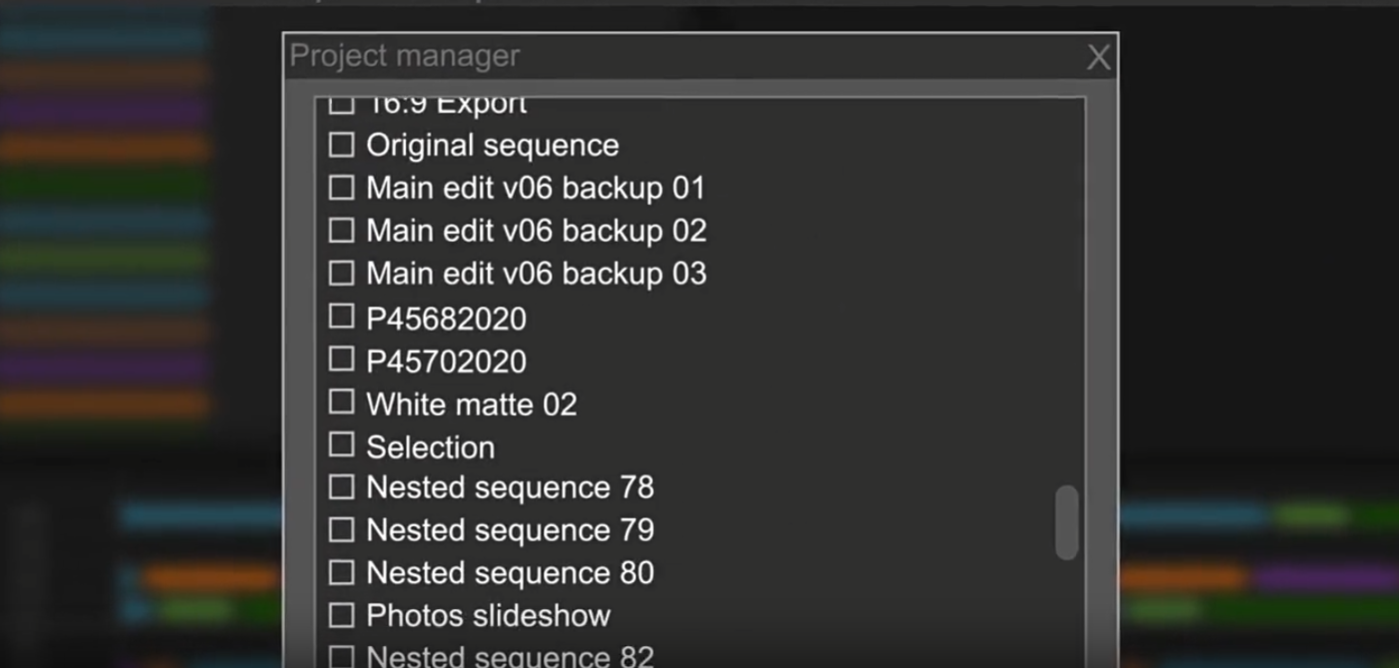Check the Original sequence checkbox

click(x=342, y=145)
